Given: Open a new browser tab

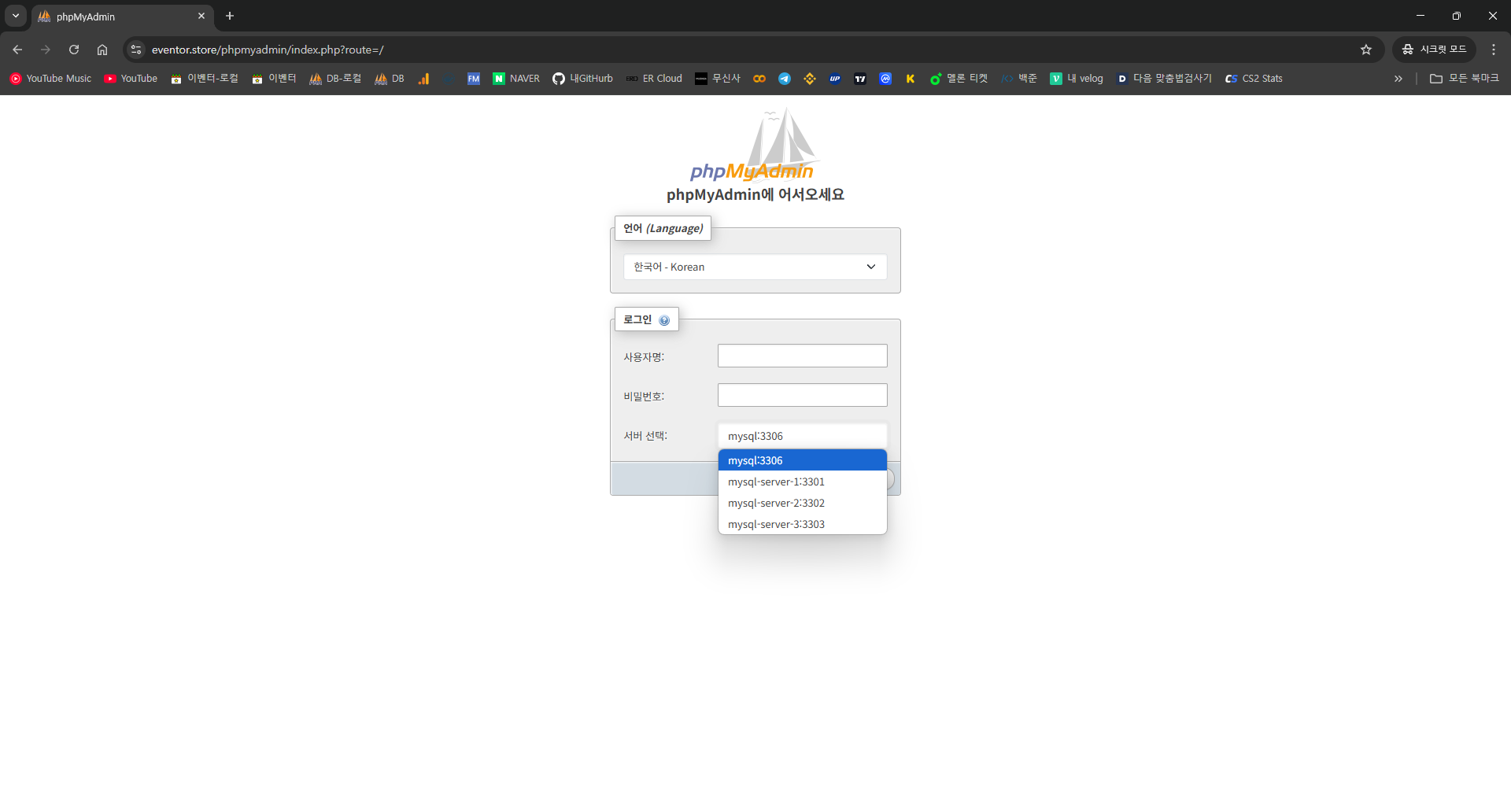Looking at the screenshot, I should [x=230, y=16].
